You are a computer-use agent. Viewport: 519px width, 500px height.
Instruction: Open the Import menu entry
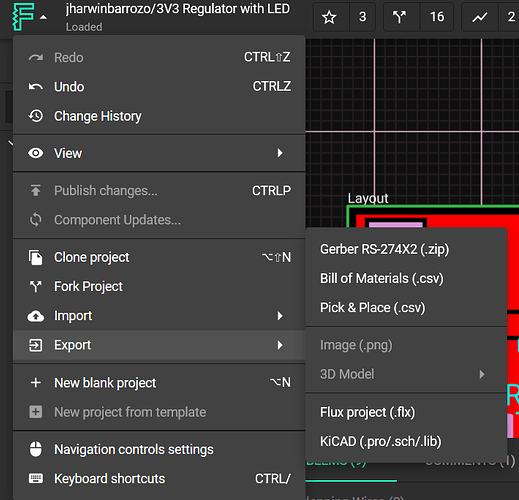click(x=159, y=316)
